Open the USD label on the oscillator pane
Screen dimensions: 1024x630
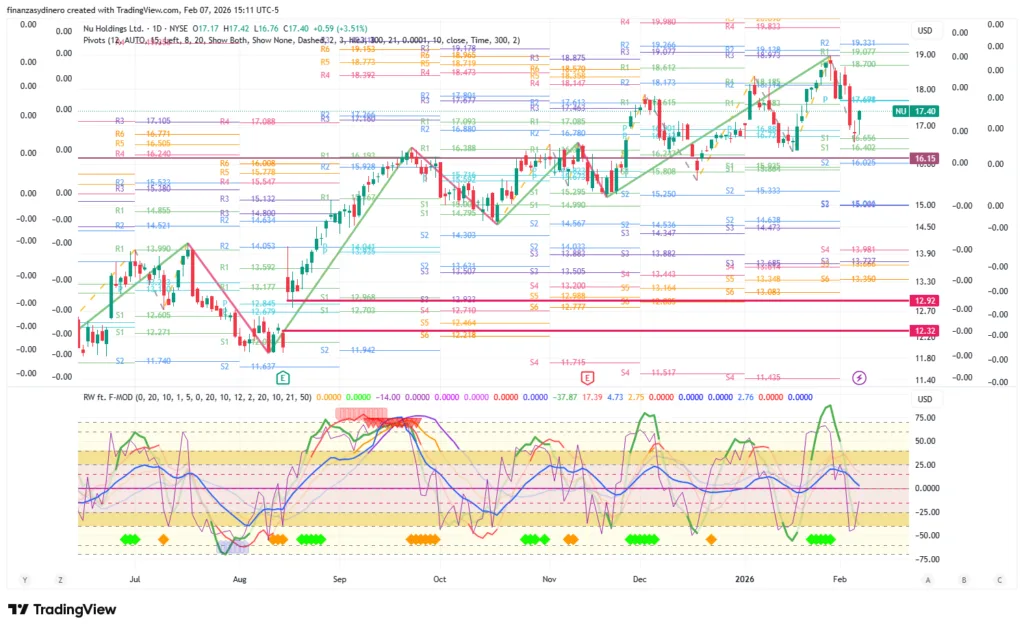click(924, 400)
